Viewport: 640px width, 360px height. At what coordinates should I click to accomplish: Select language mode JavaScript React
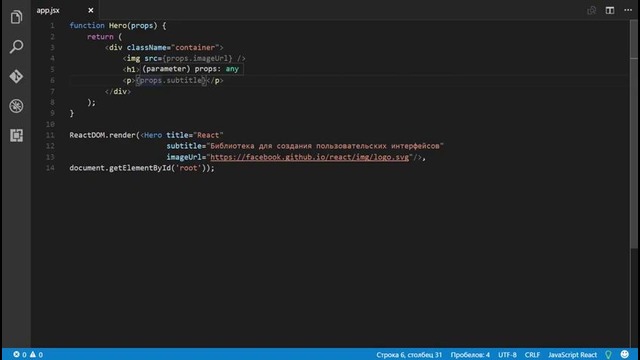tap(572, 355)
